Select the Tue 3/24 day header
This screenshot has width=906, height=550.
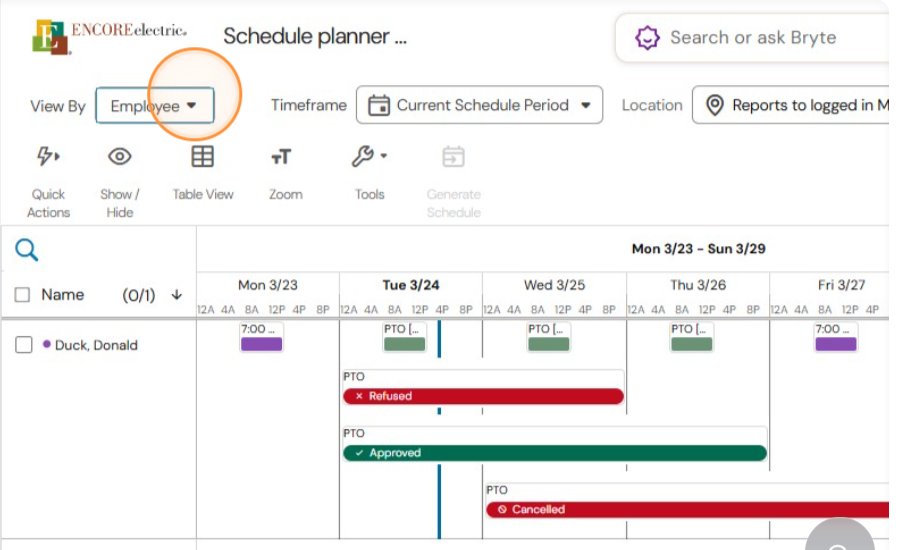coord(411,285)
